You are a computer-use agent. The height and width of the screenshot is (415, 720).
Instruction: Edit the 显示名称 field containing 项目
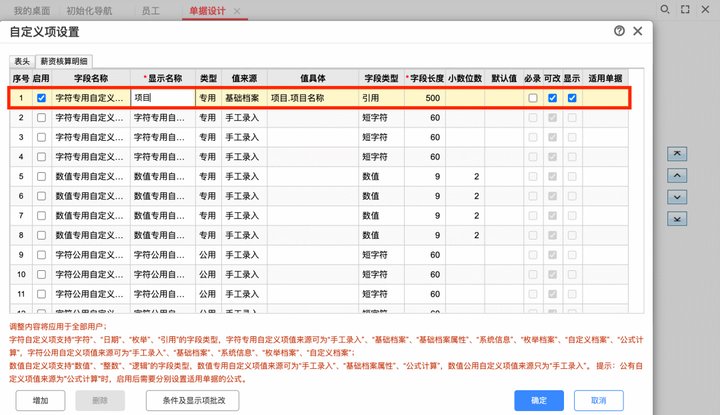point(163,98)
